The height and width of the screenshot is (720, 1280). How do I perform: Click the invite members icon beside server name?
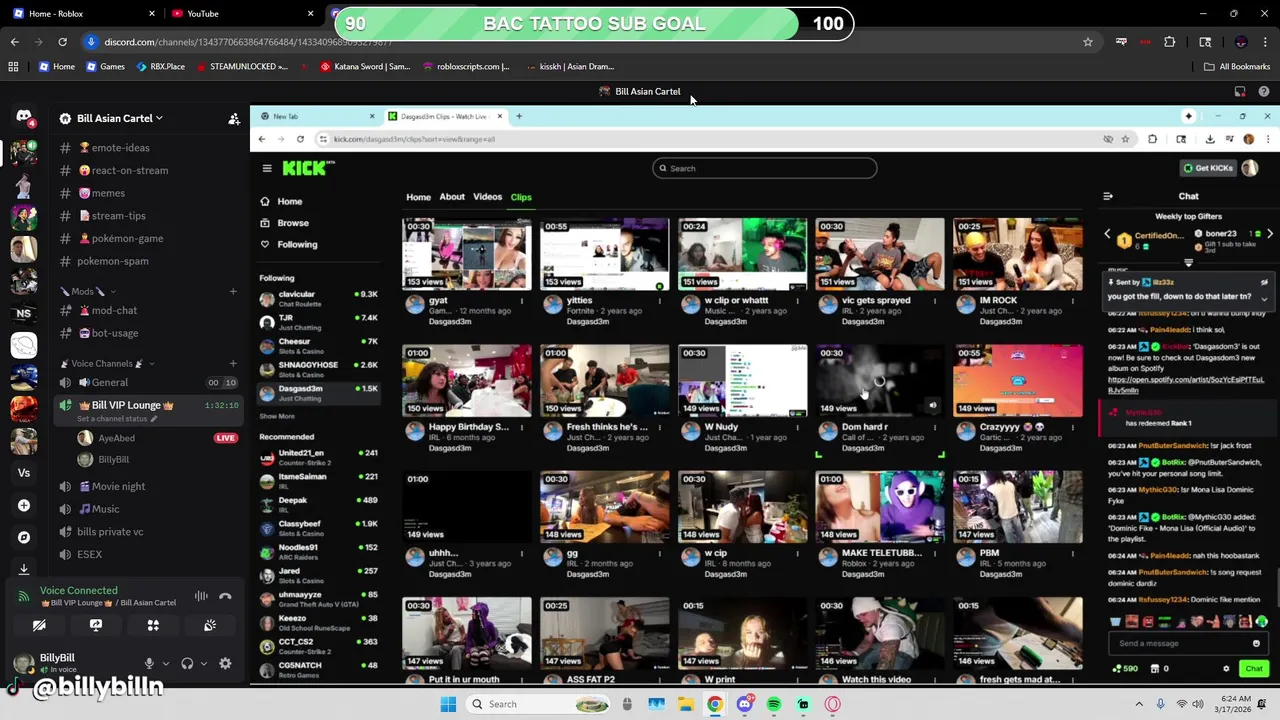(234, 119)
